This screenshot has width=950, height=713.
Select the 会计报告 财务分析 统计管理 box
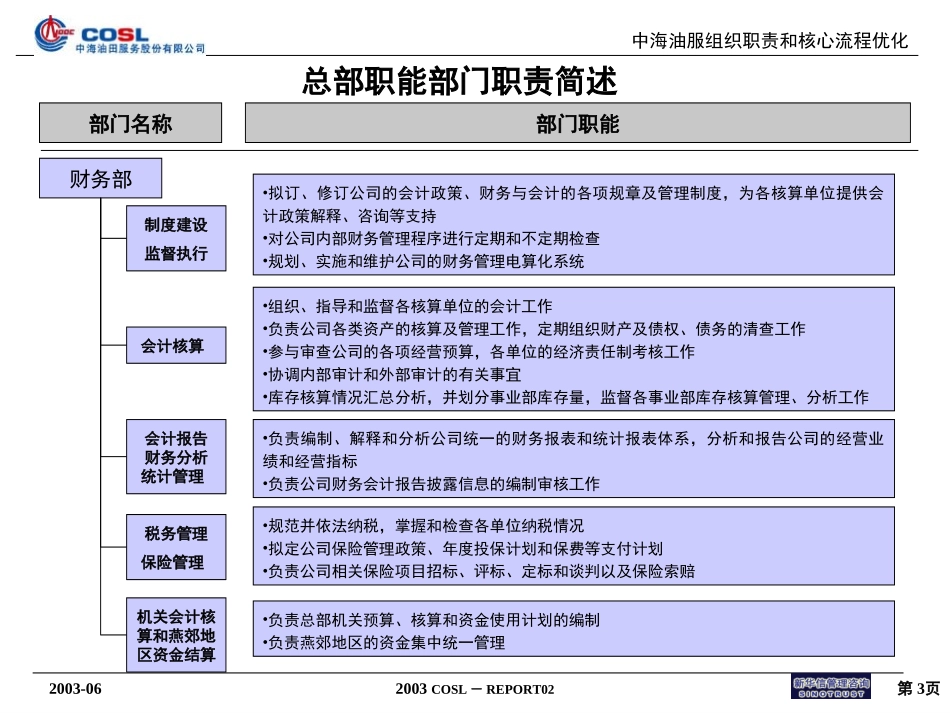(176, 457)
